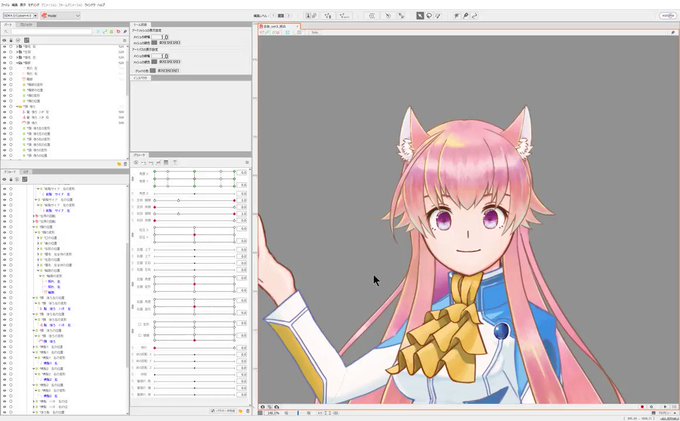
Task: Click the bottom color swatch in tool details
Action: tap(153, 70)
